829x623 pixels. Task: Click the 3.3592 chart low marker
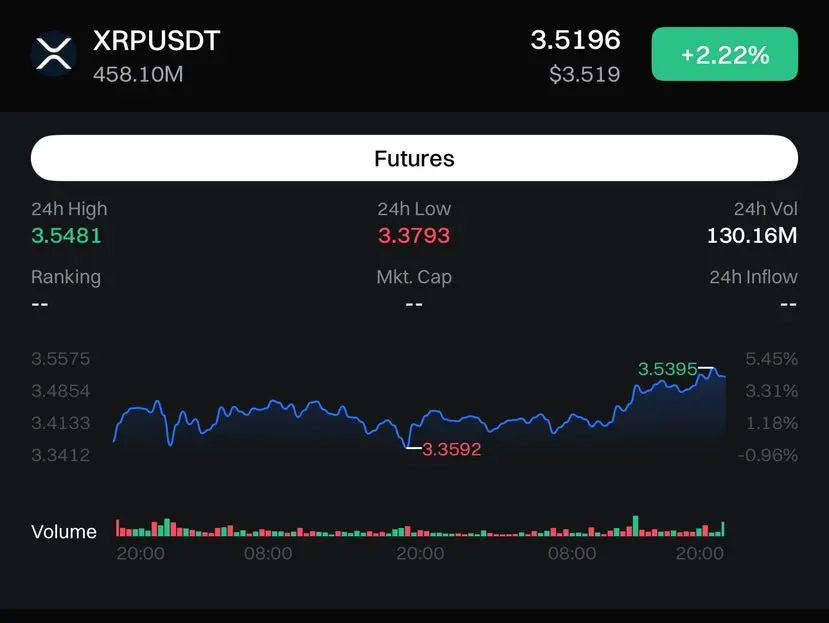click(x=452, y=449)
